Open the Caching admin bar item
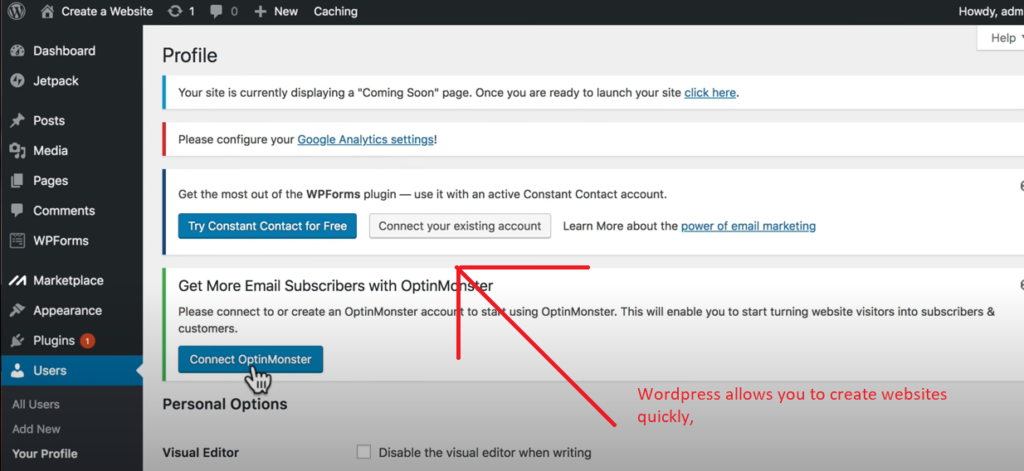Screen dimensions: 1024x471 coord(335,11)
